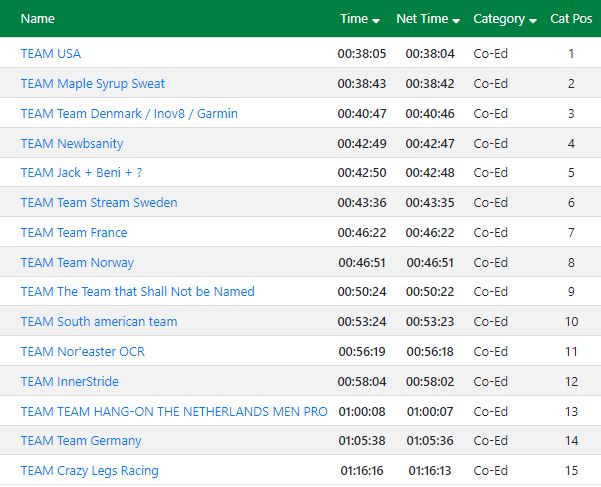Sort by Net Time dropdown arrow
Image resolution: width=601 pixels, height=487 pixels.
pos(456,21)
